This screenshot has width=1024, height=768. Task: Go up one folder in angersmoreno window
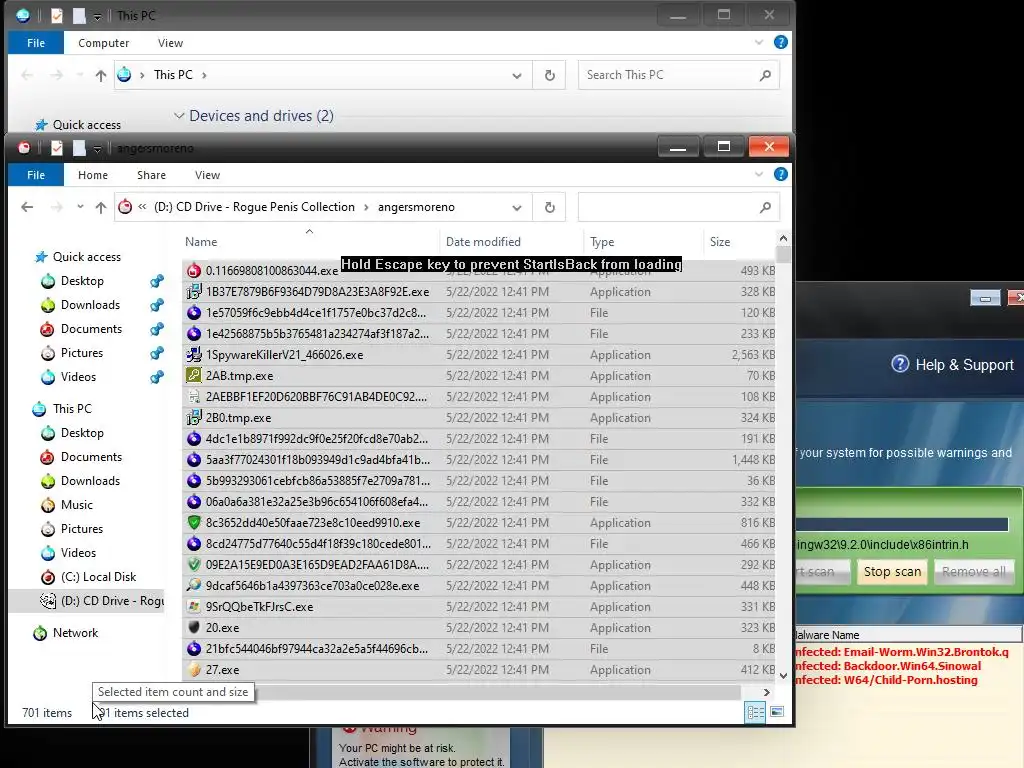pos(101,207)
